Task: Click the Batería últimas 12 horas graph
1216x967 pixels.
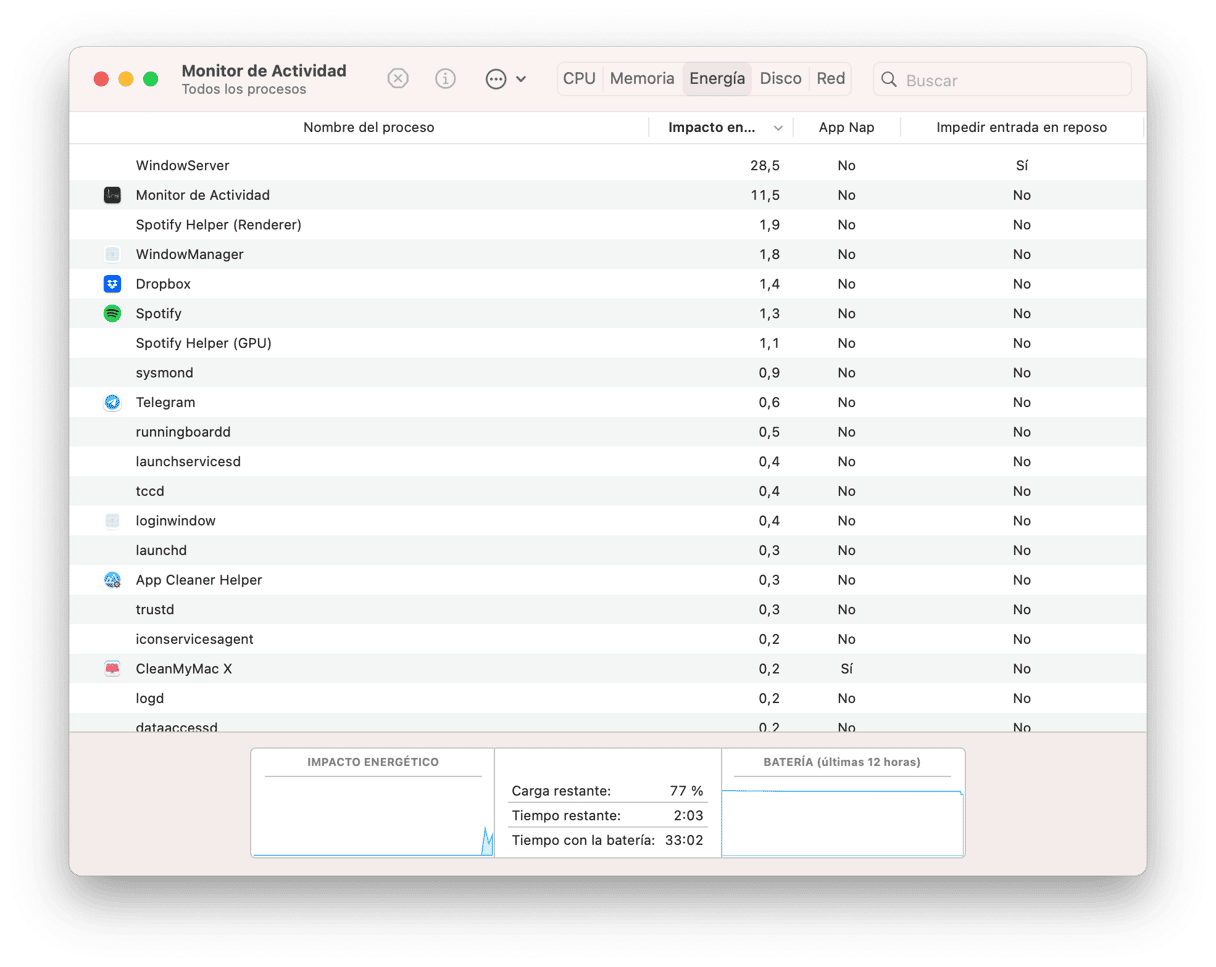Action: (842, 803)
